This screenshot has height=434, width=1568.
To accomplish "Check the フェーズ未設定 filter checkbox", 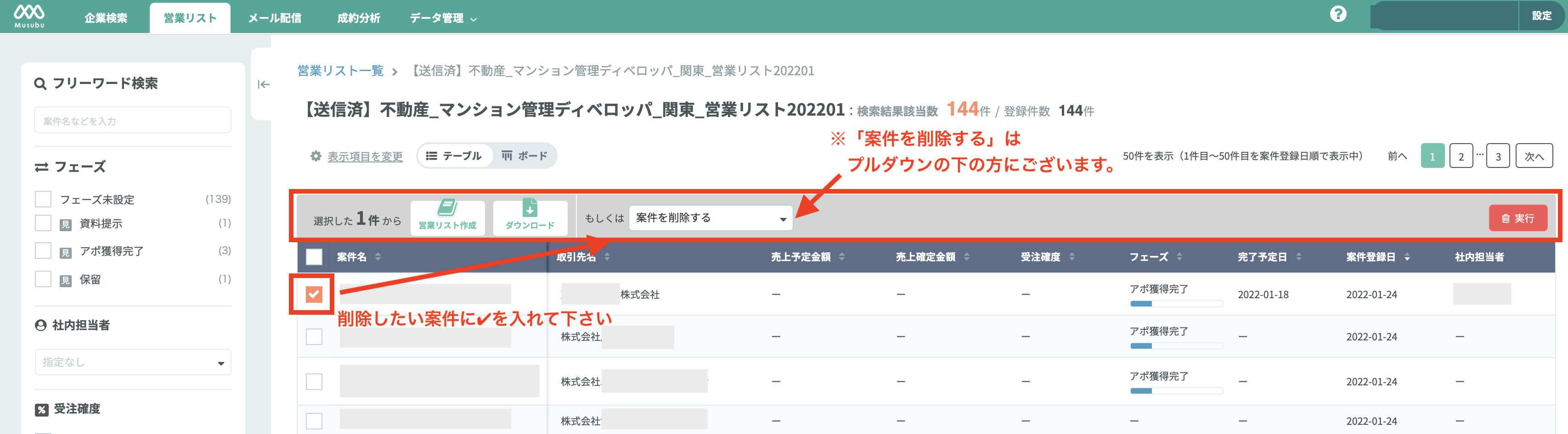I will tap(43, 199).
